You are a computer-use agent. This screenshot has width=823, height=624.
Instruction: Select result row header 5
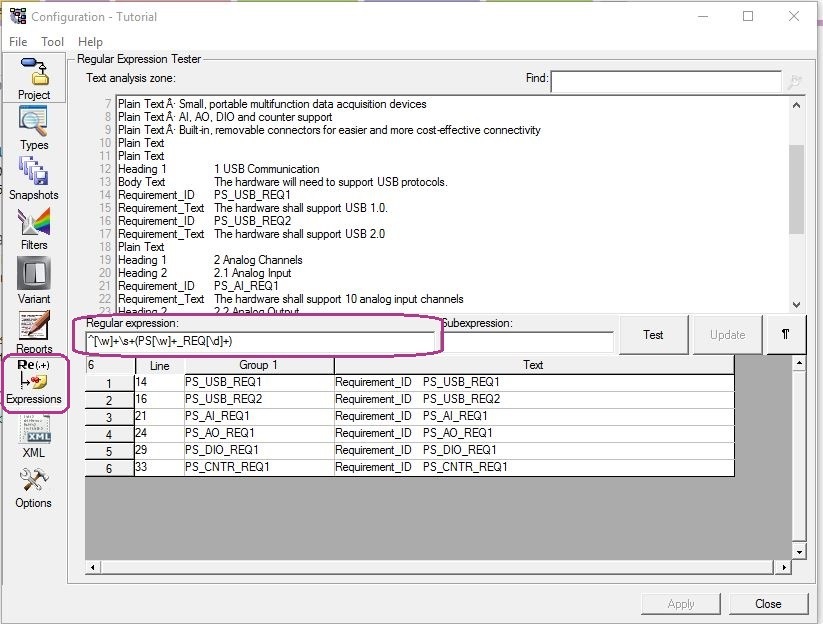tap(109, 451)
